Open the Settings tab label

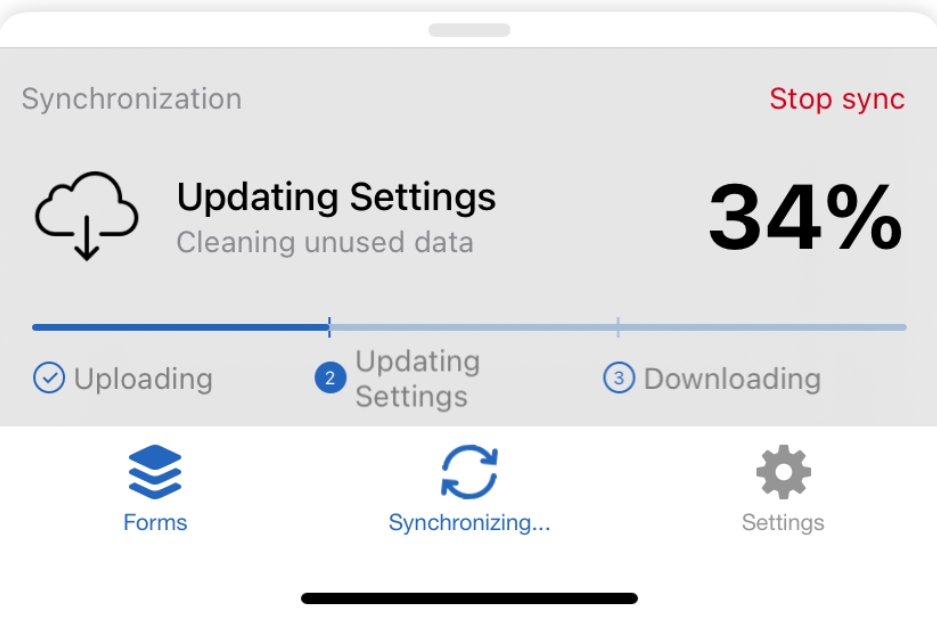click(783, 522)
